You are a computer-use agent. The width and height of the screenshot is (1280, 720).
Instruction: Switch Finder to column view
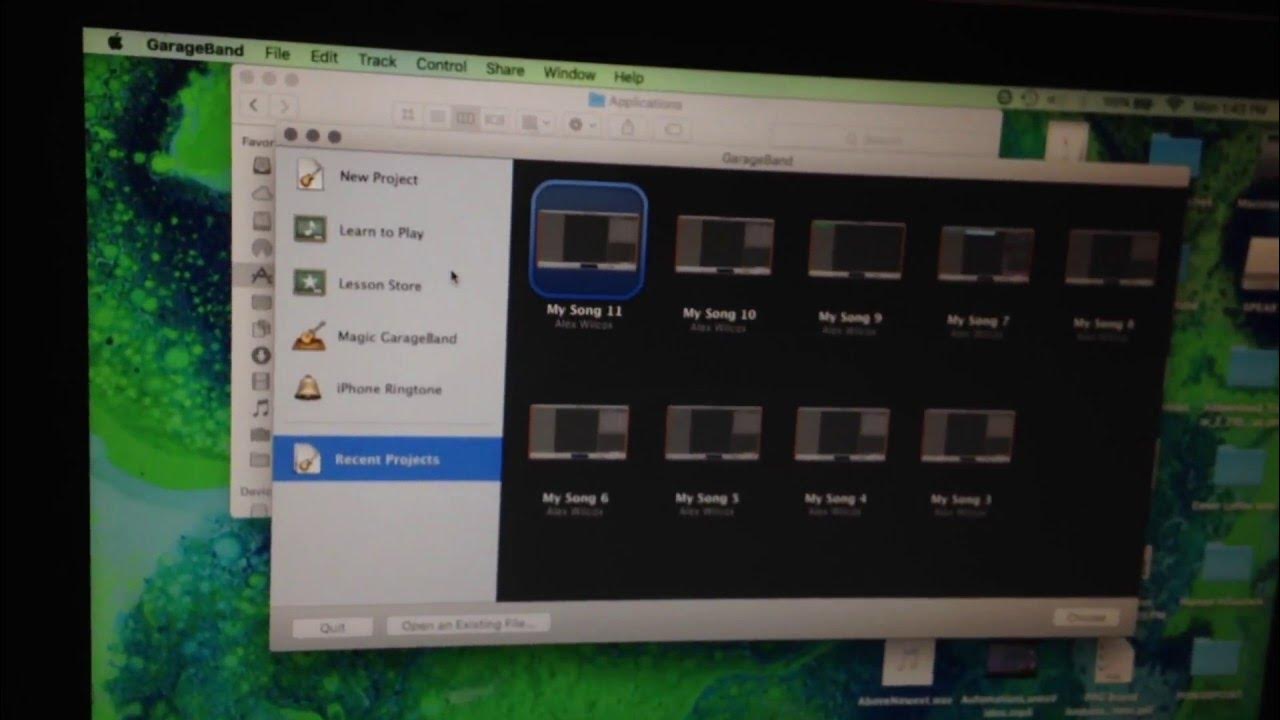point(466,119)
